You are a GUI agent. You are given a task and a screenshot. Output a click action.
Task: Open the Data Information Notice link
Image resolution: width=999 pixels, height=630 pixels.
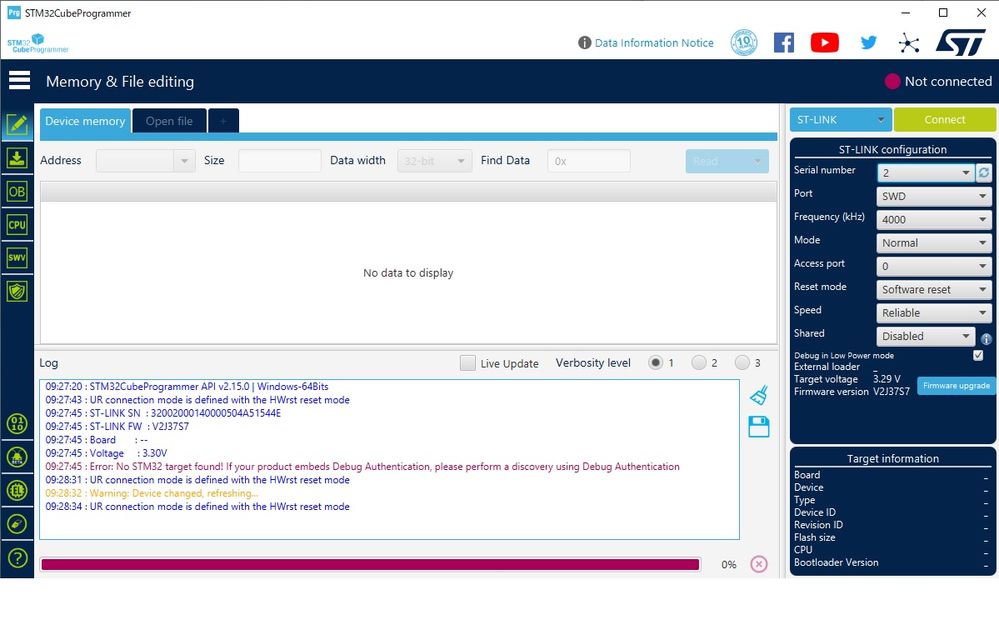(654, 43)
